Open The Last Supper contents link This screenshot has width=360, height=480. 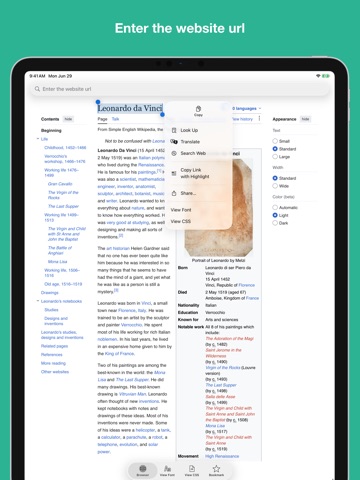(x=63, y=206)
